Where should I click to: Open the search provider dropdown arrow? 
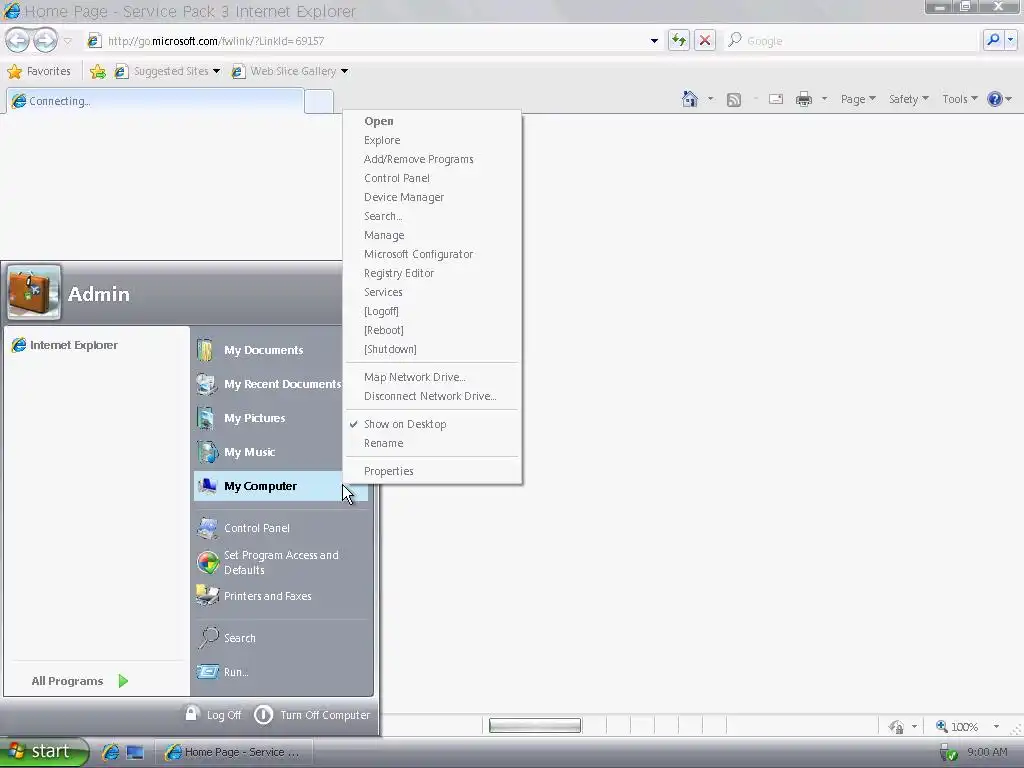1010,40
